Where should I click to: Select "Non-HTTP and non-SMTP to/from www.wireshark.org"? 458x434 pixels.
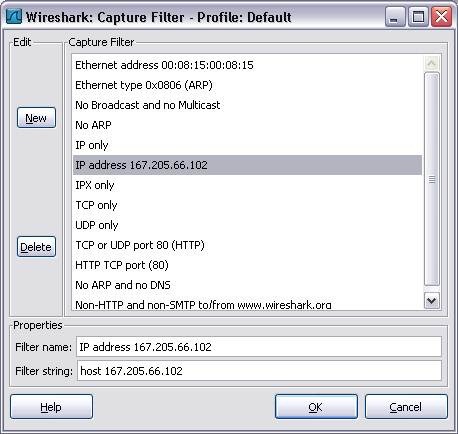click(247, 303)
